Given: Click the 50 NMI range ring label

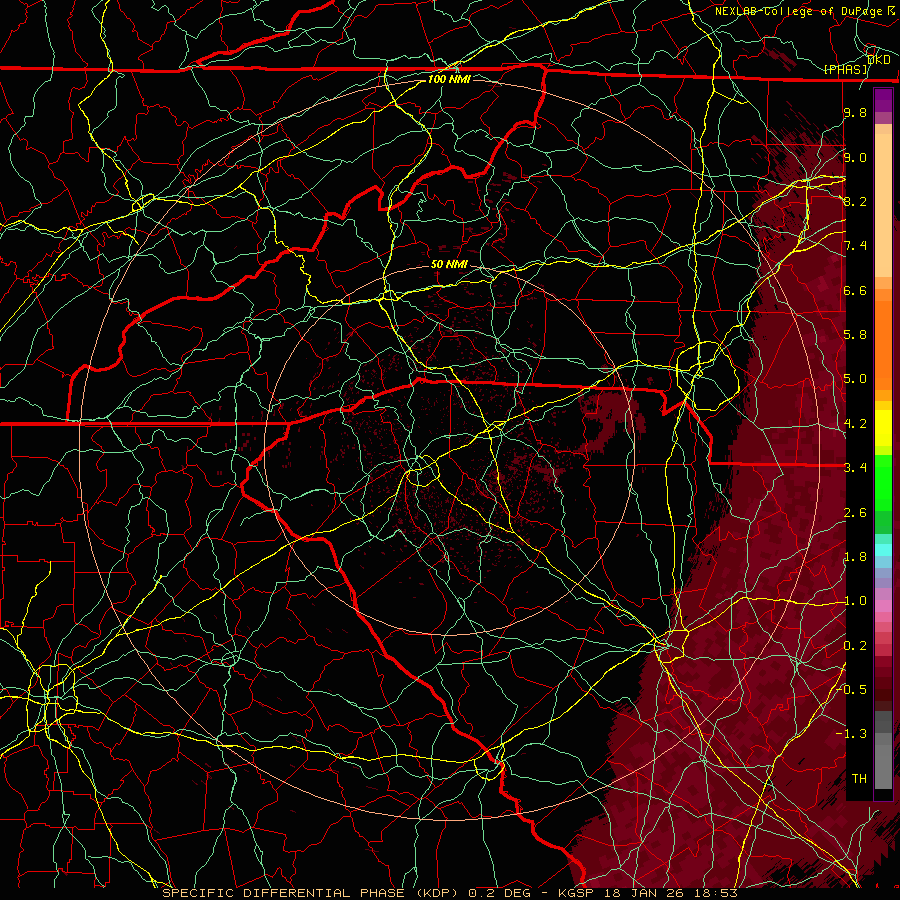Looking at the screenshot, I should coord(449,264).
